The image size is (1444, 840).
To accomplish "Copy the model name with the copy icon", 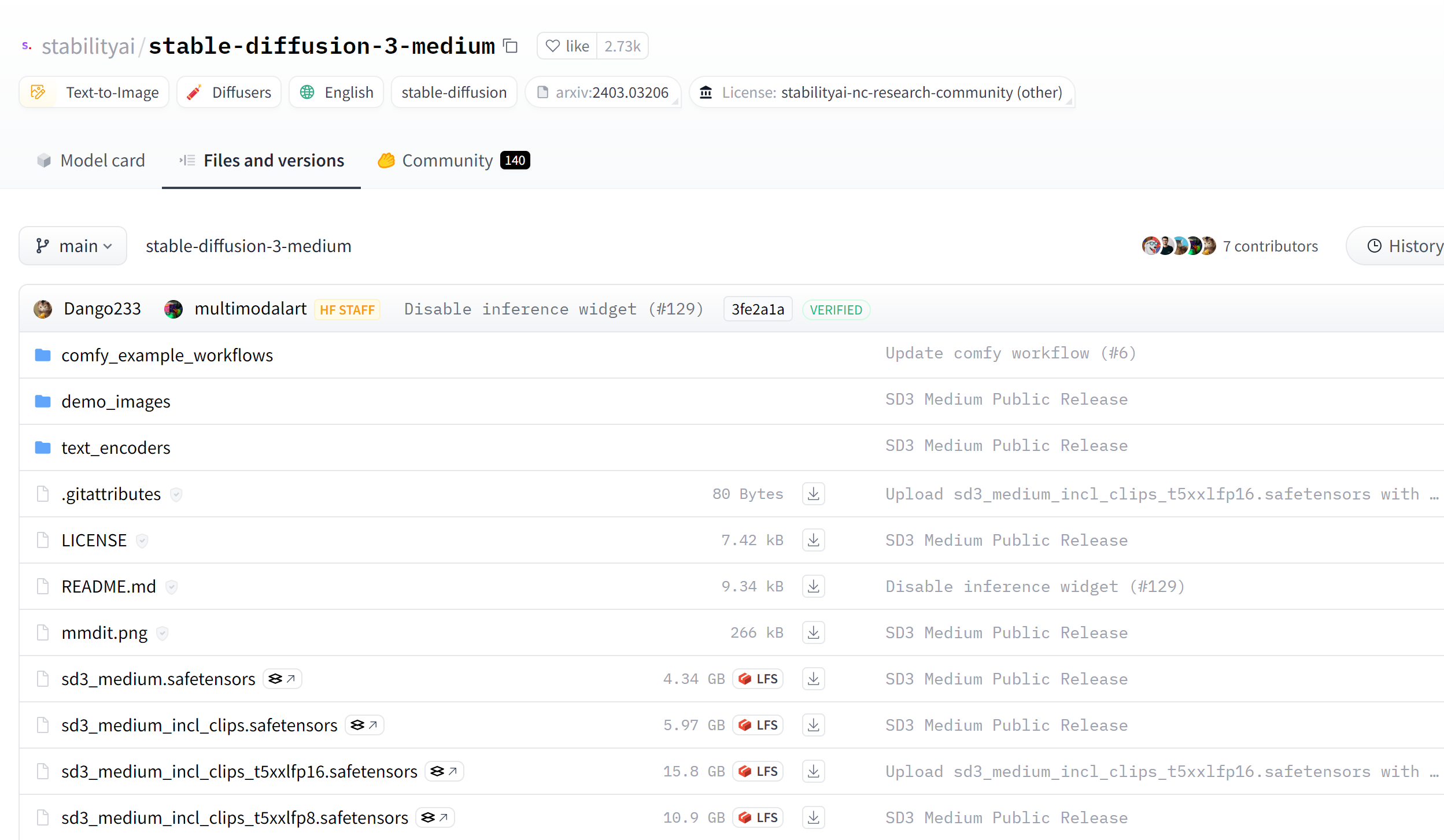I will (x=510, y=46).
